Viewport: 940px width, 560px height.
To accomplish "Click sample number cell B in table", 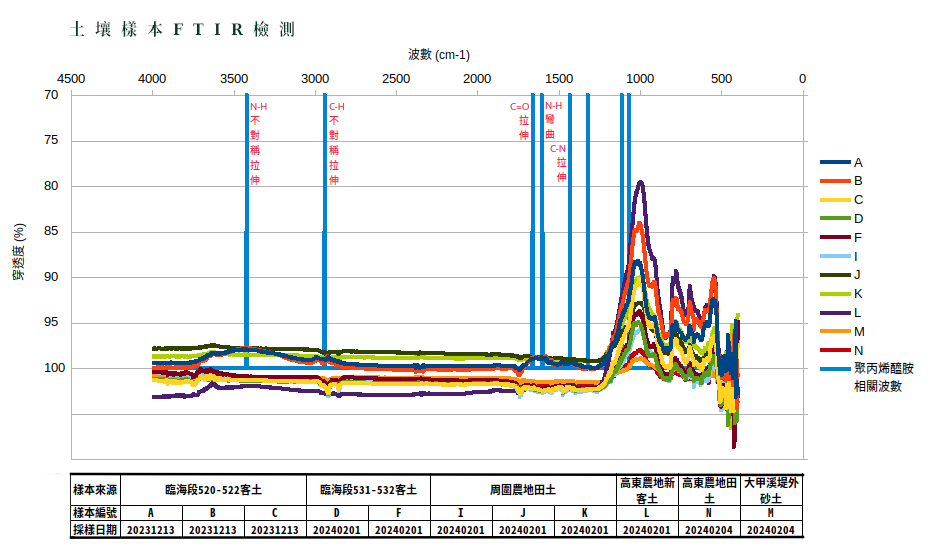I will (x=213, y=513).
